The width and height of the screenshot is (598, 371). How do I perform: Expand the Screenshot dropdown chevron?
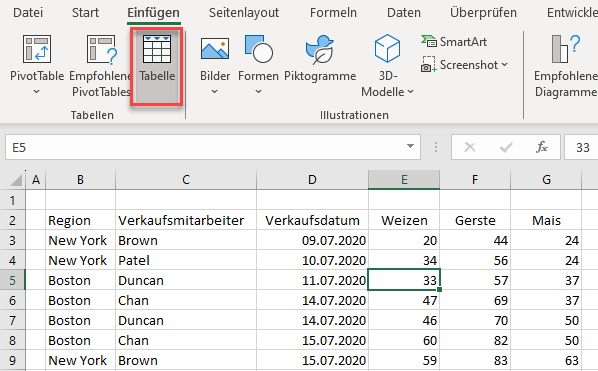point(505,65)
